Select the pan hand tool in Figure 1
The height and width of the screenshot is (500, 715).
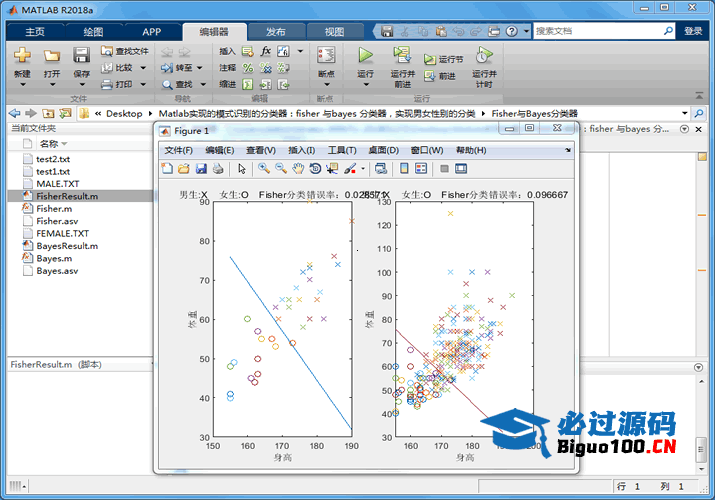pos(298,168)
